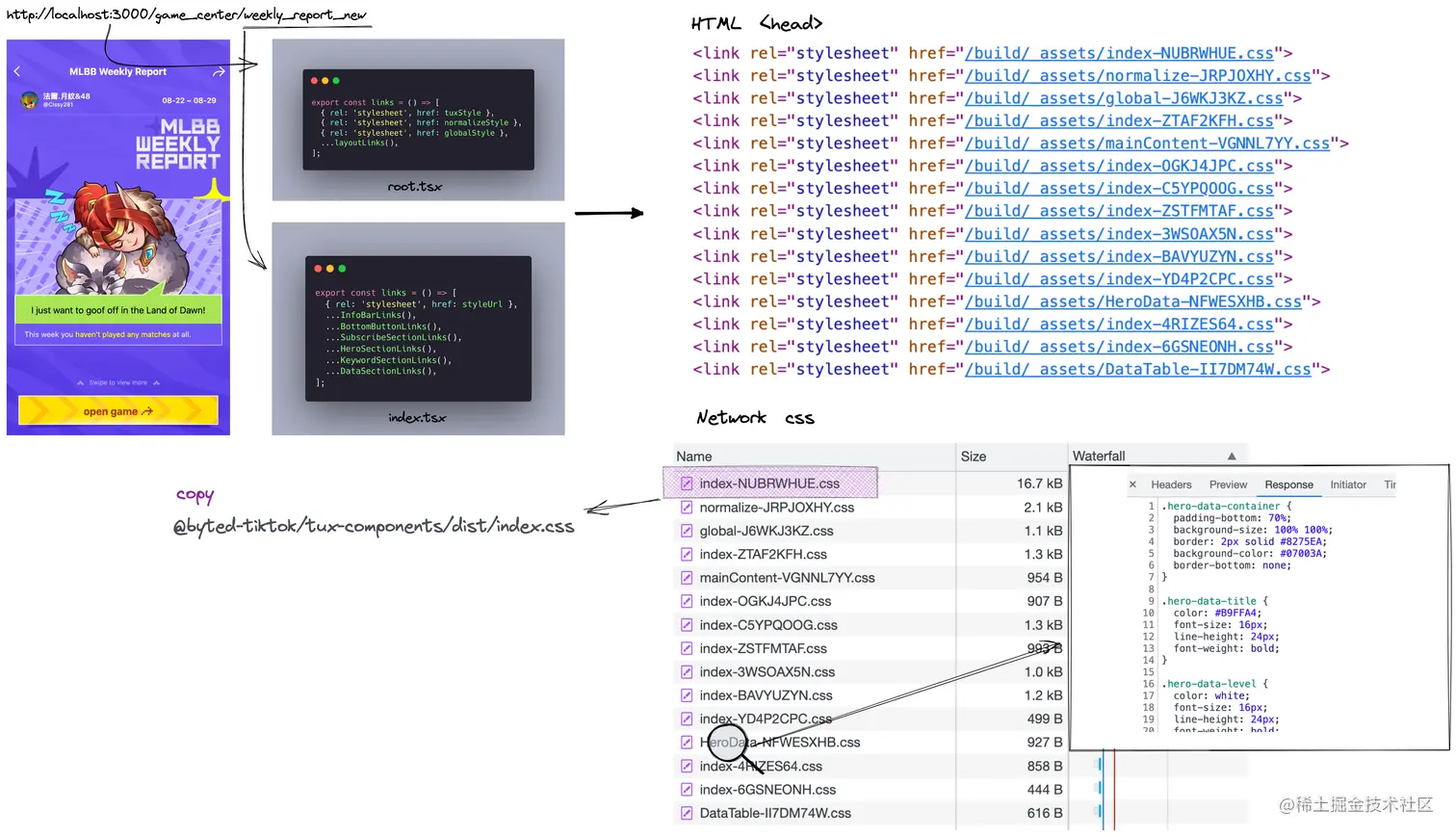Open the index-NUBRWHUE.css stylesheet link in head
Viewport: 1456px width, 837px height.
tap(1119, 53)
